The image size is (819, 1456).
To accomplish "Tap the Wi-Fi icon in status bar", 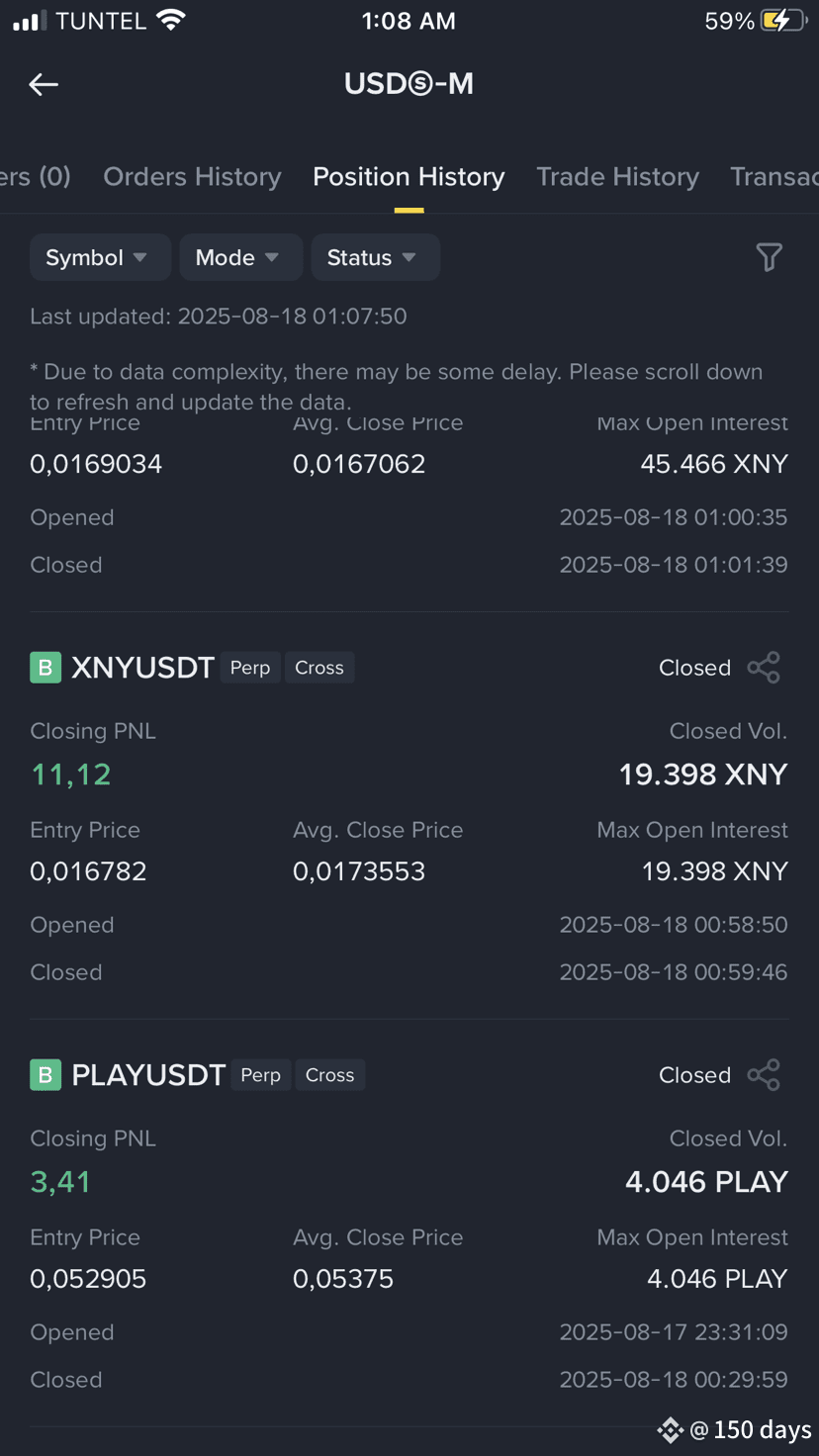I will pyautogui.click(x=171, y=21).
